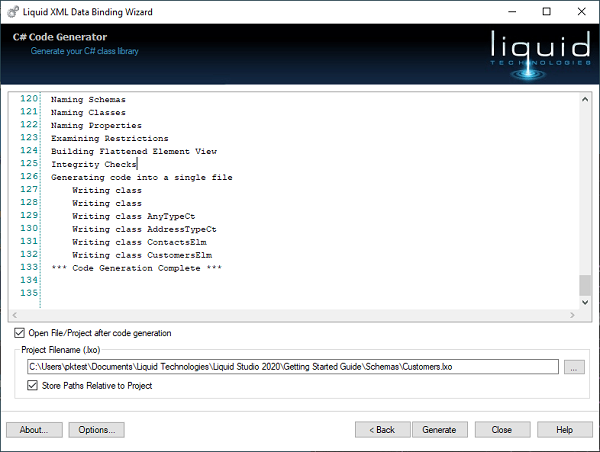Screen dimensions: 600x452
Task: Click the Liquid Technologies logo
Action: click(536, 52)
